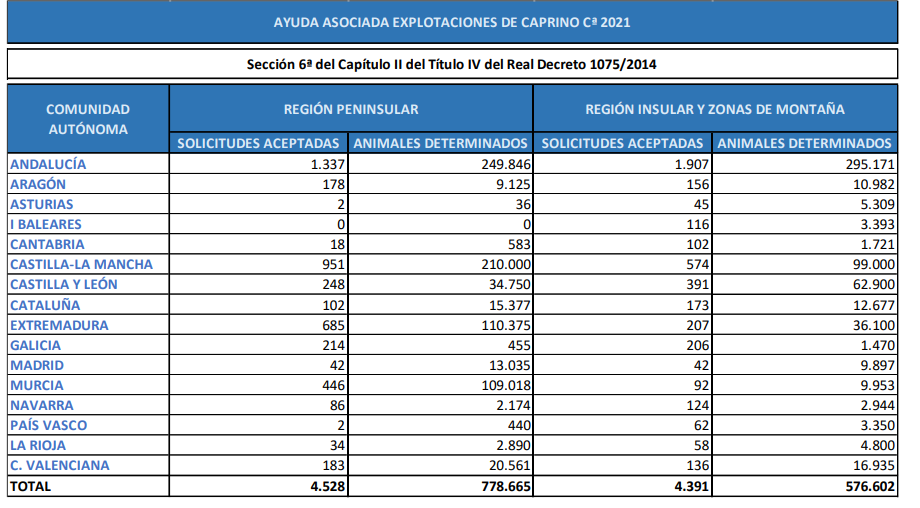Screen dimensions: 920x508
Task: Select the GALICIA row label
Action: [x=35, y=345]
